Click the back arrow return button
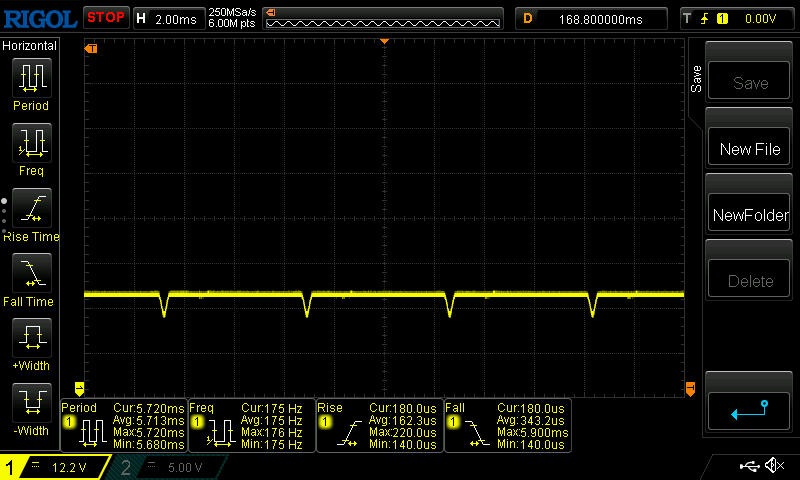Image resolution: width=800 pixels, height=480 pixels. pyautogui.click(x=749, y=407)
